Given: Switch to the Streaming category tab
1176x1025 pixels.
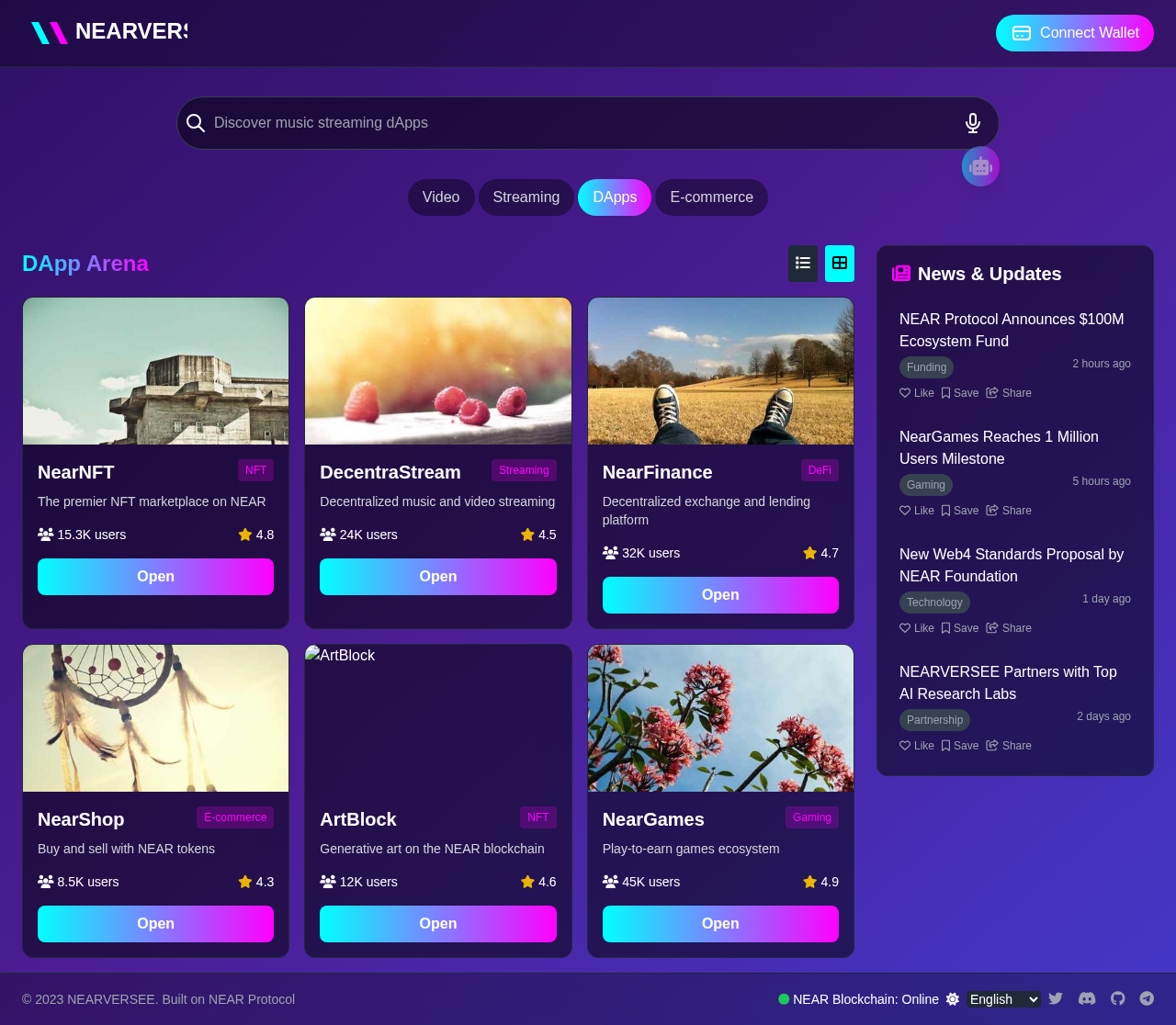Looking at the screenshot, I should (x=526, y=197).
